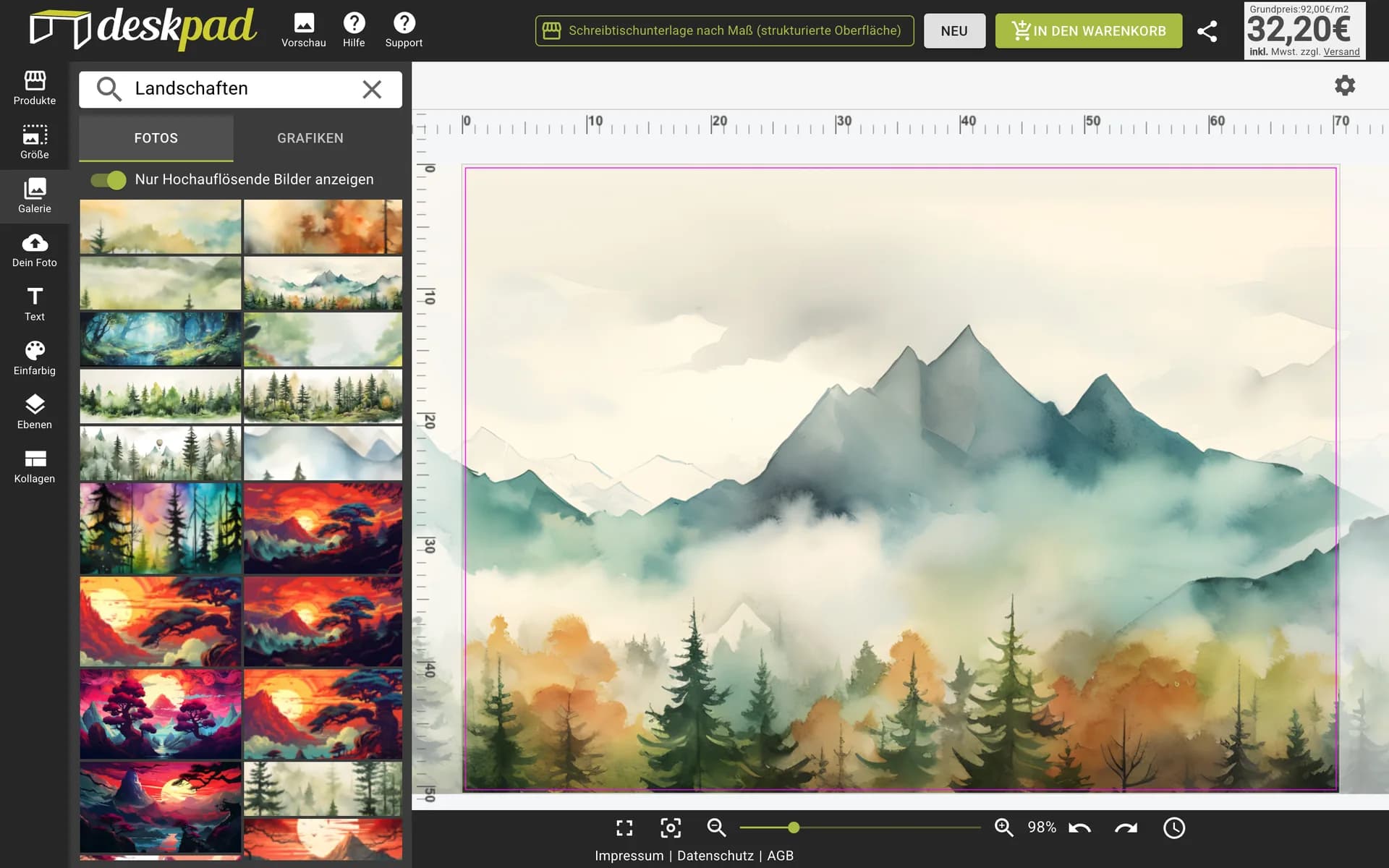Click IN DEN WARENKORB button
This screenshot has height=868, width=1389.
[1089, 31]
